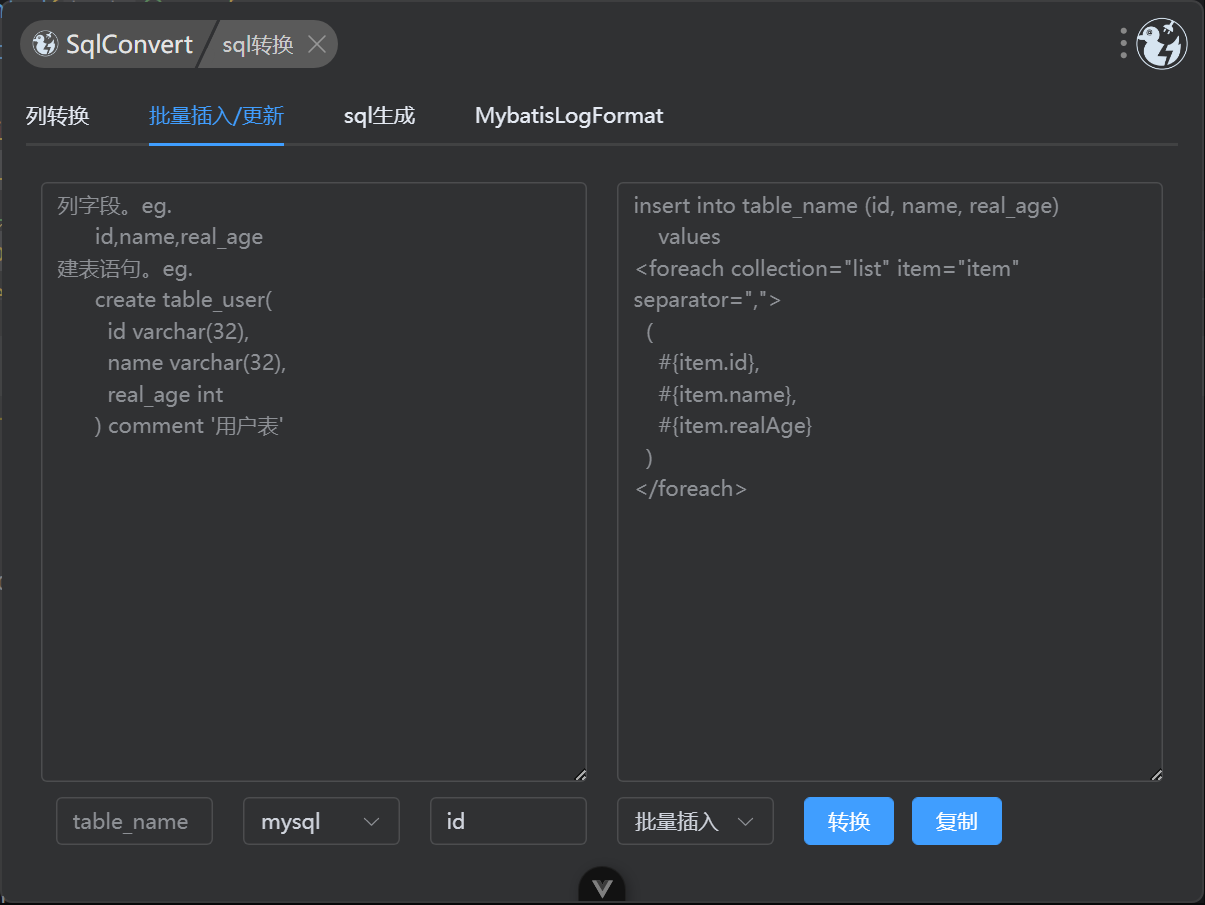
Task: Open the sql生成 tab
Action: click(x=379, y=116)
